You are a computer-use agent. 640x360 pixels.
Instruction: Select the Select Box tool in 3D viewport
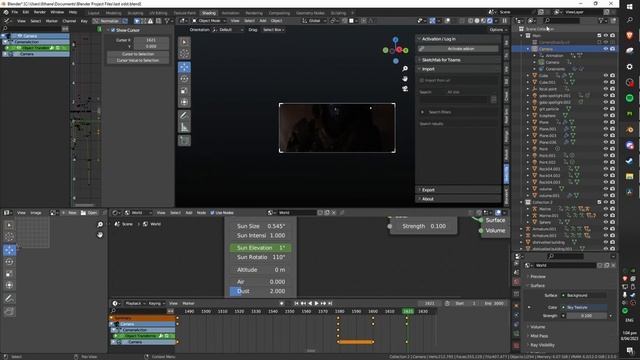[x=184, y=42]
